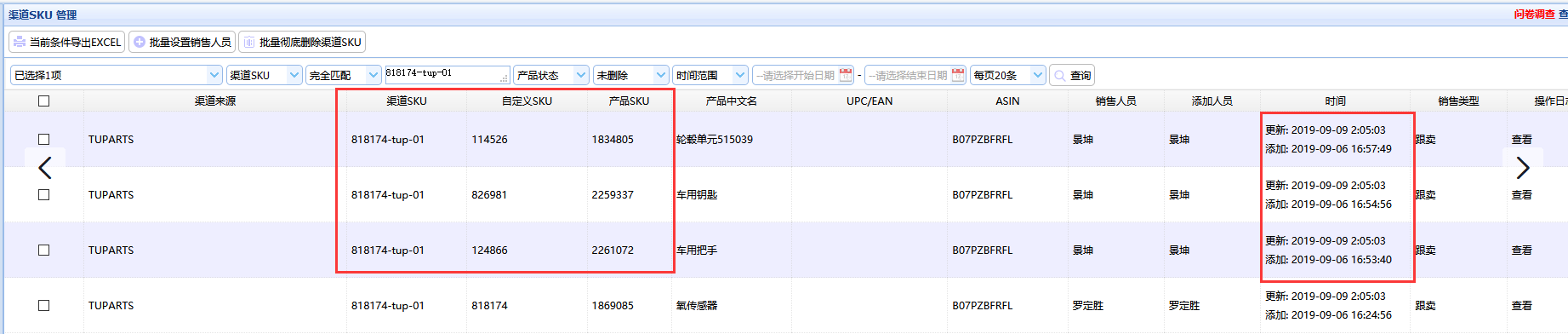
Task: Click the ASIN column header
Action: pyautogui.click(x=1007, y=101)
